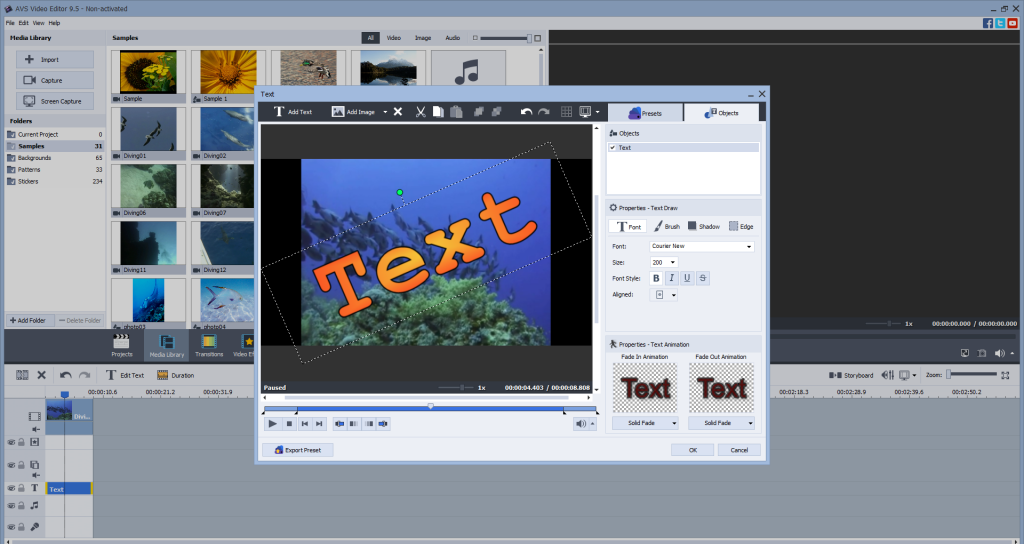Click the speaker volume icon
1024x544 pixels.
coord(581,424)
